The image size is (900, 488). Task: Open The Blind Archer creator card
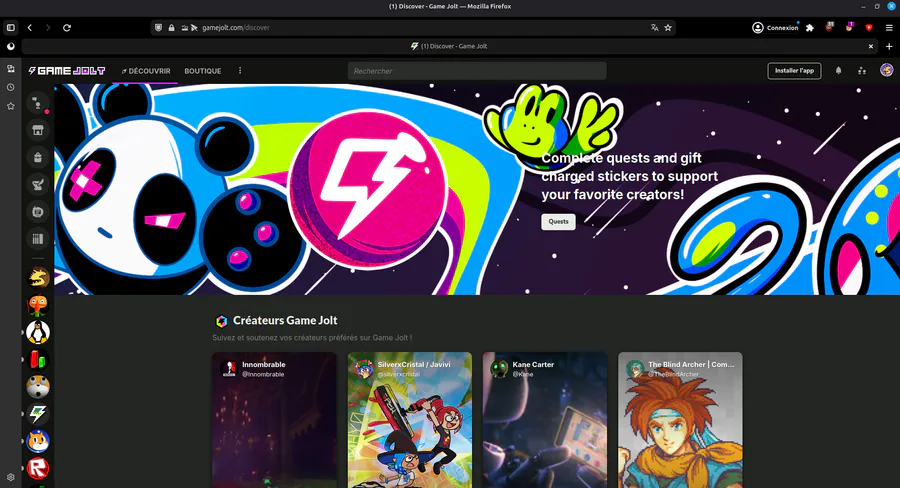click(x=680, y=420)
